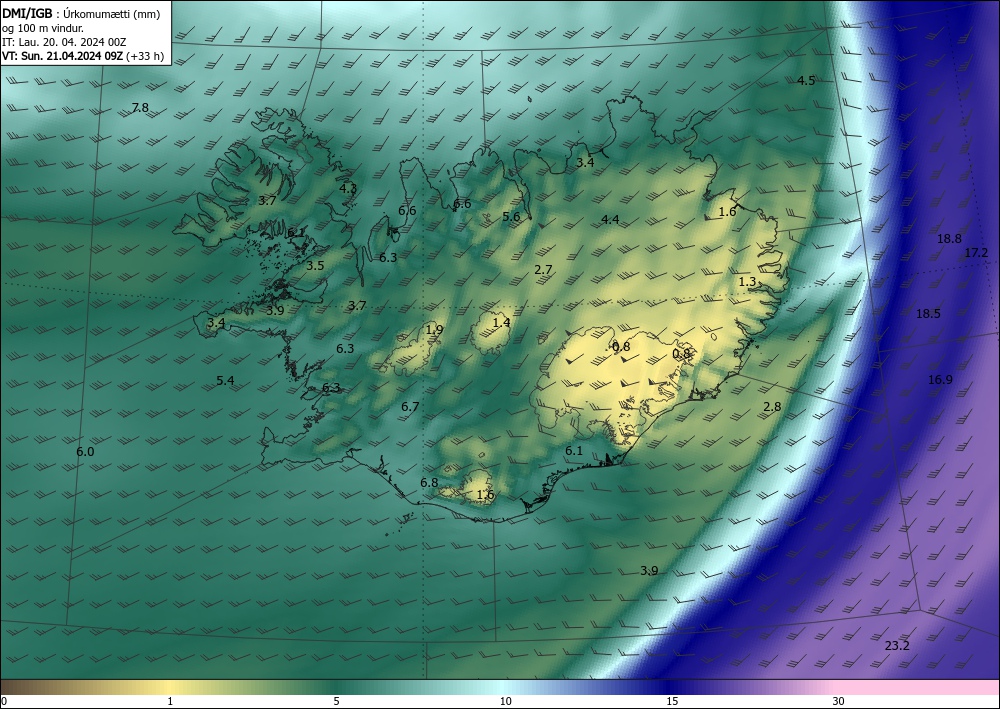Click the 7.8 value on the map

140,108
